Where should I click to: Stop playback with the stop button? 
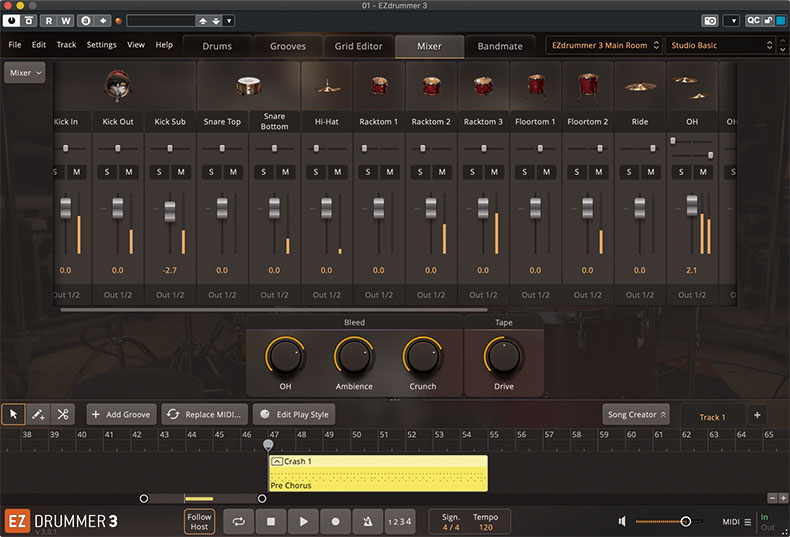(271, 521)
